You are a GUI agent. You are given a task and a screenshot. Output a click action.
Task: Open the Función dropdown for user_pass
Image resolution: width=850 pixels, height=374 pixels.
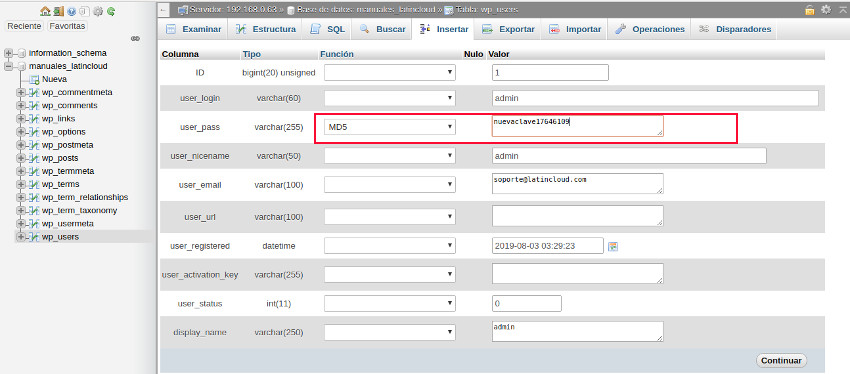[390, 127]
